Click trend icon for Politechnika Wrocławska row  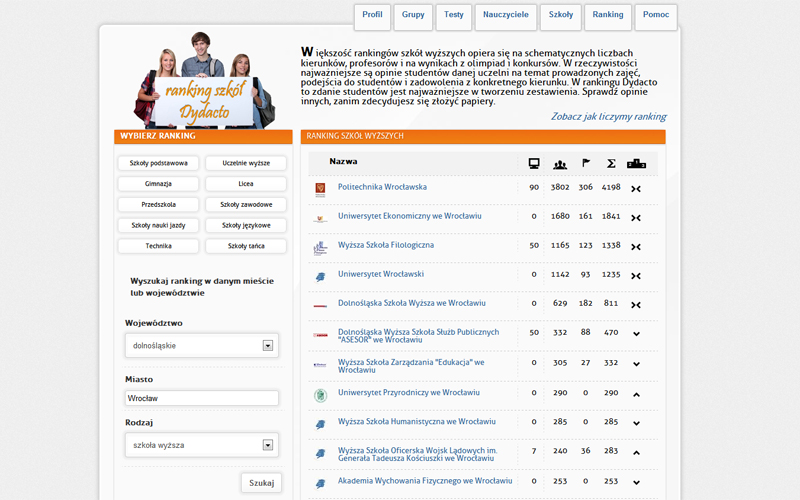point(636,189)
